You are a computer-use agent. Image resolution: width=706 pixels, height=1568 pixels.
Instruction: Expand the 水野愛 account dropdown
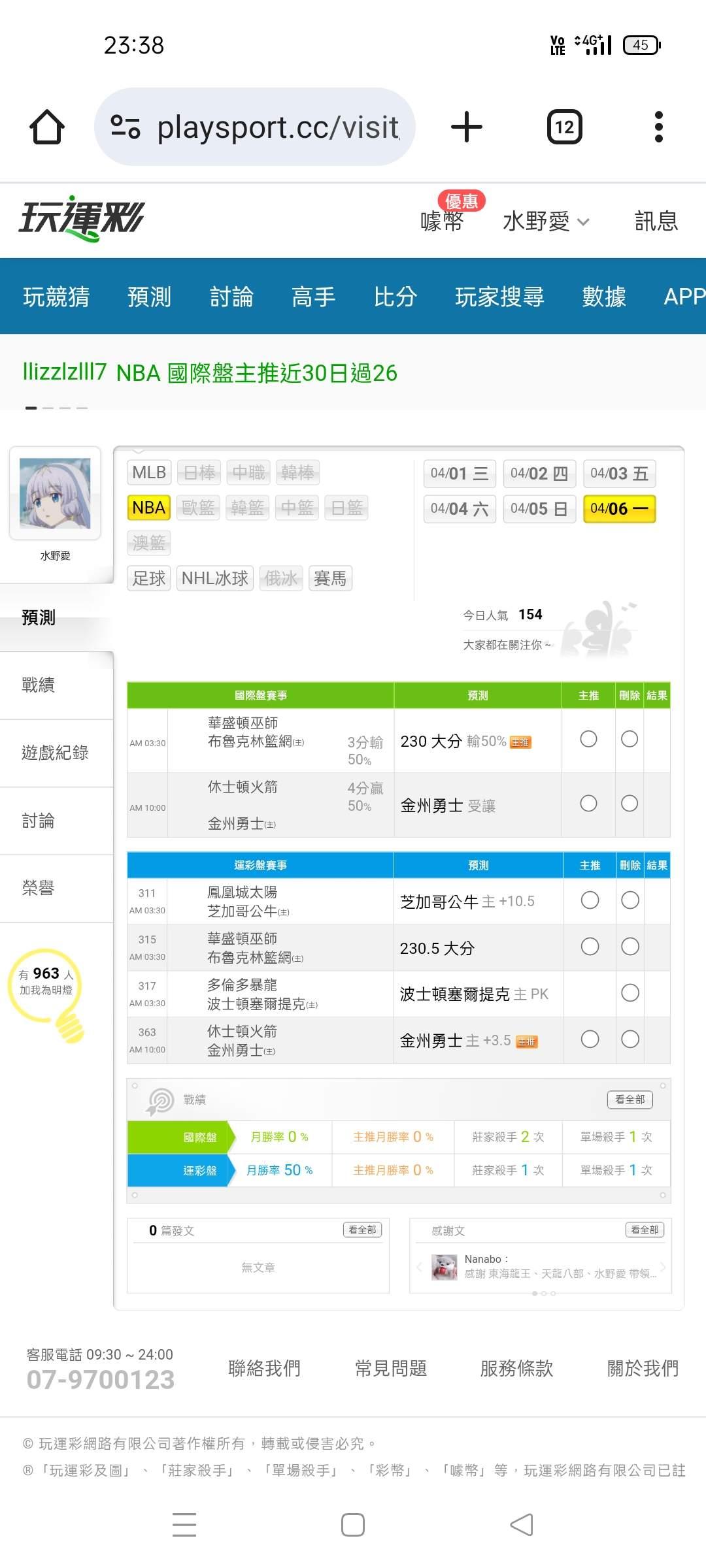click(546, 221)
